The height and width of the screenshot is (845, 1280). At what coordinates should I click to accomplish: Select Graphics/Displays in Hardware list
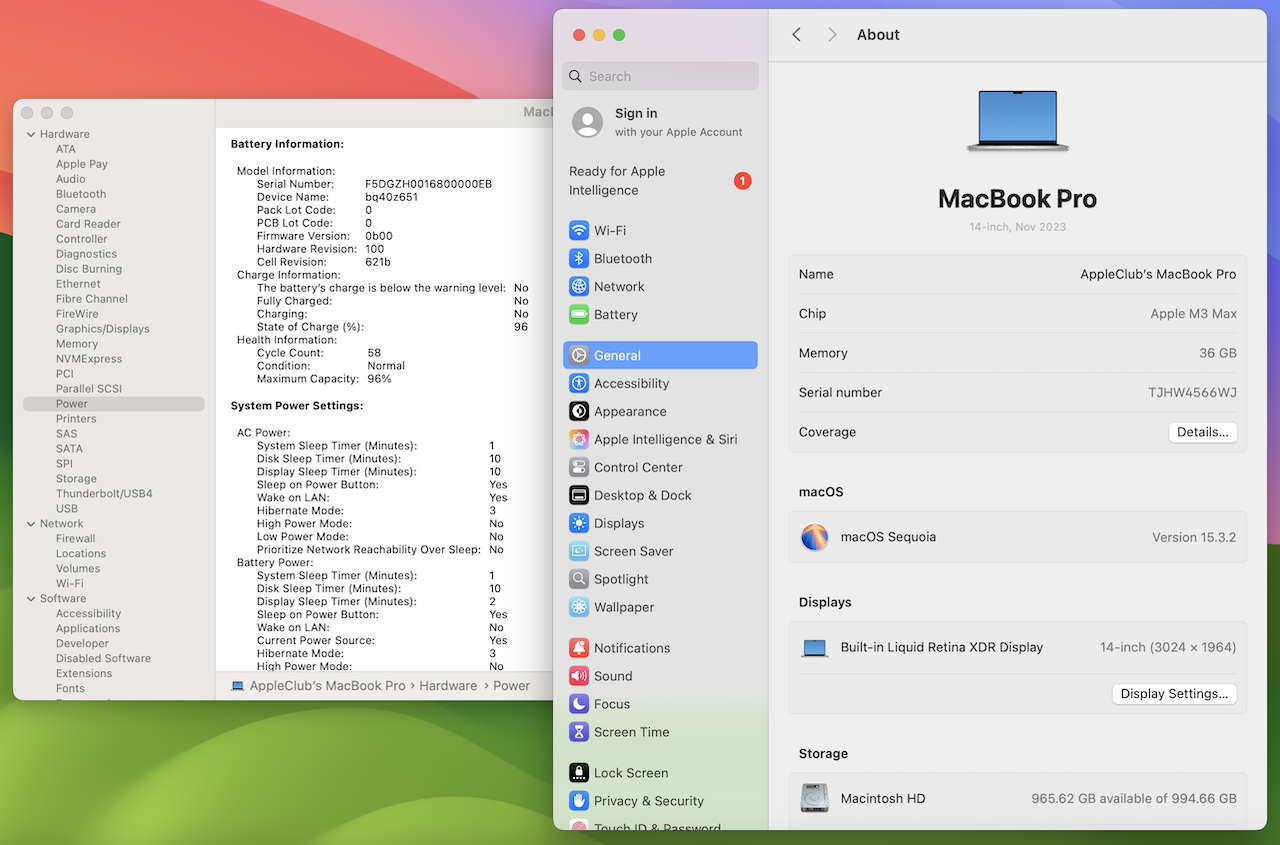[x=103, y=329]
